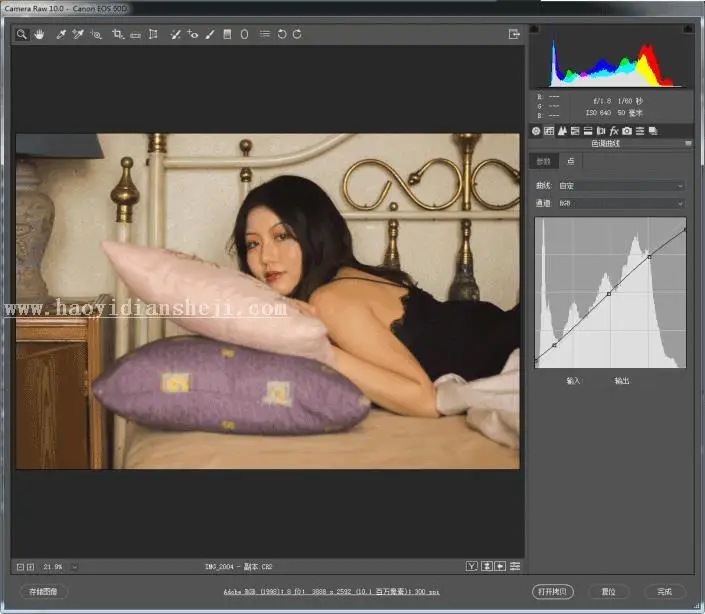Open the Split Toning panel tab
This screenshot has width=705, height=614.
(588, 131)
